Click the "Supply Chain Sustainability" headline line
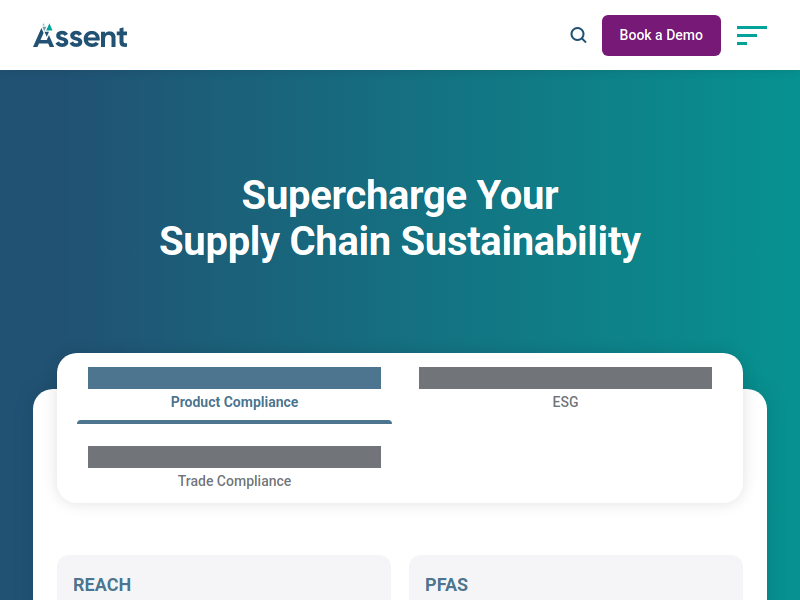 400,241
